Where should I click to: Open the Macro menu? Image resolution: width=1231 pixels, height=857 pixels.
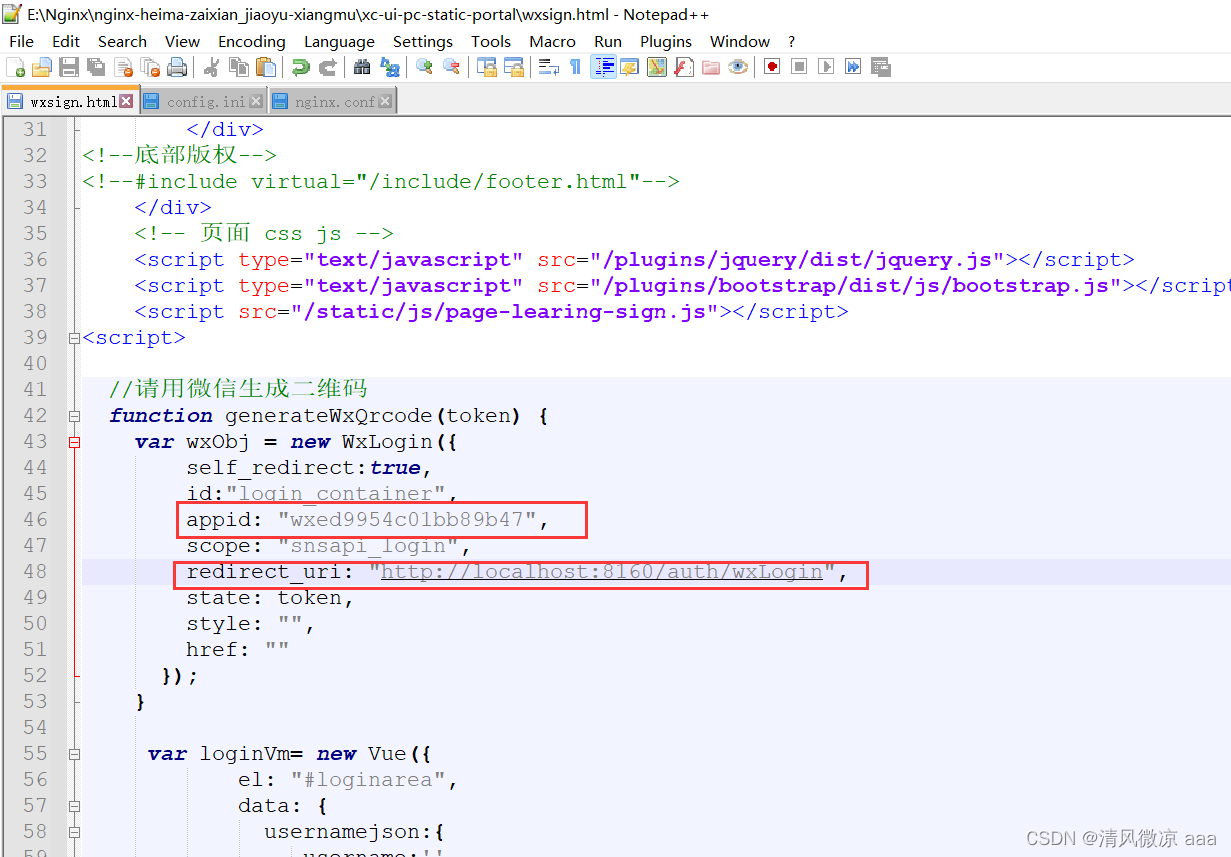coord(553,41)
